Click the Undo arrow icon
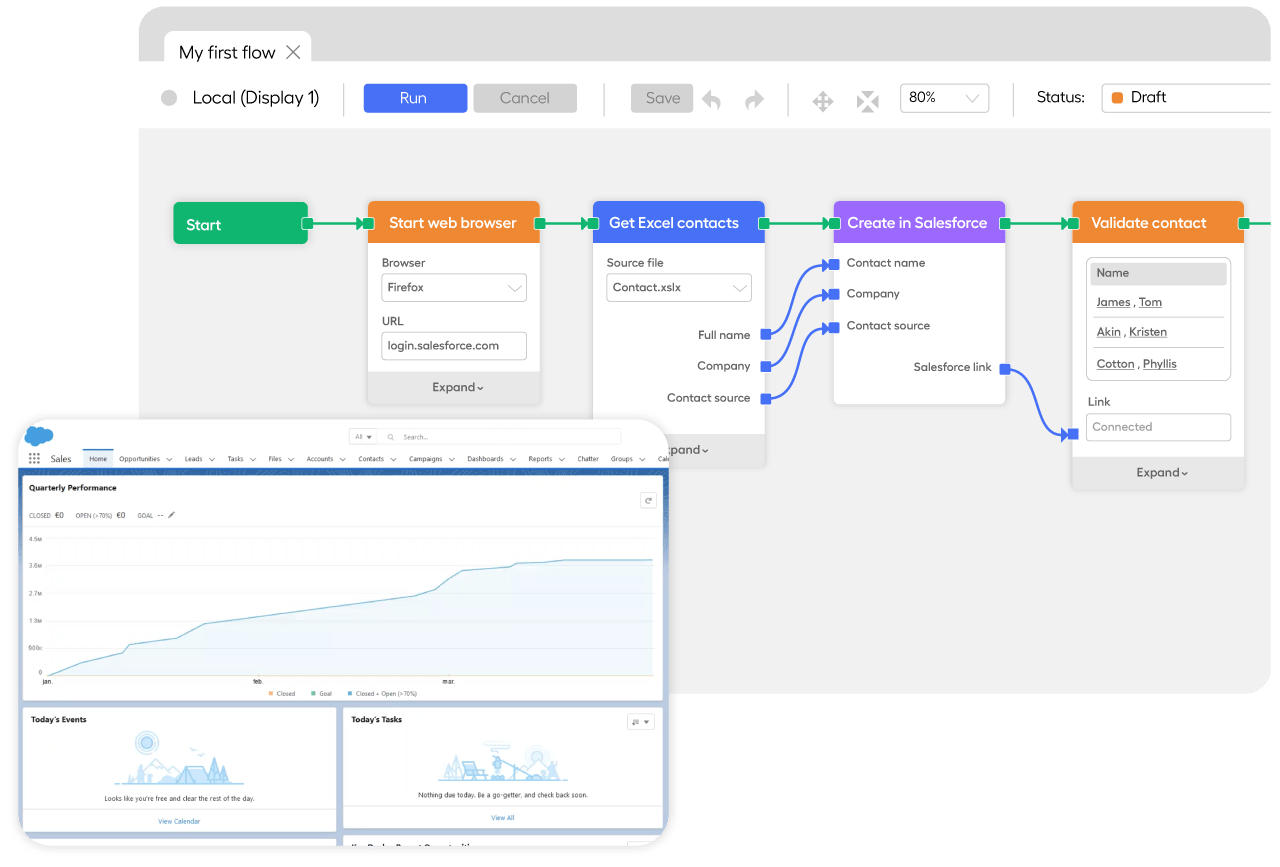 [712, 100]
